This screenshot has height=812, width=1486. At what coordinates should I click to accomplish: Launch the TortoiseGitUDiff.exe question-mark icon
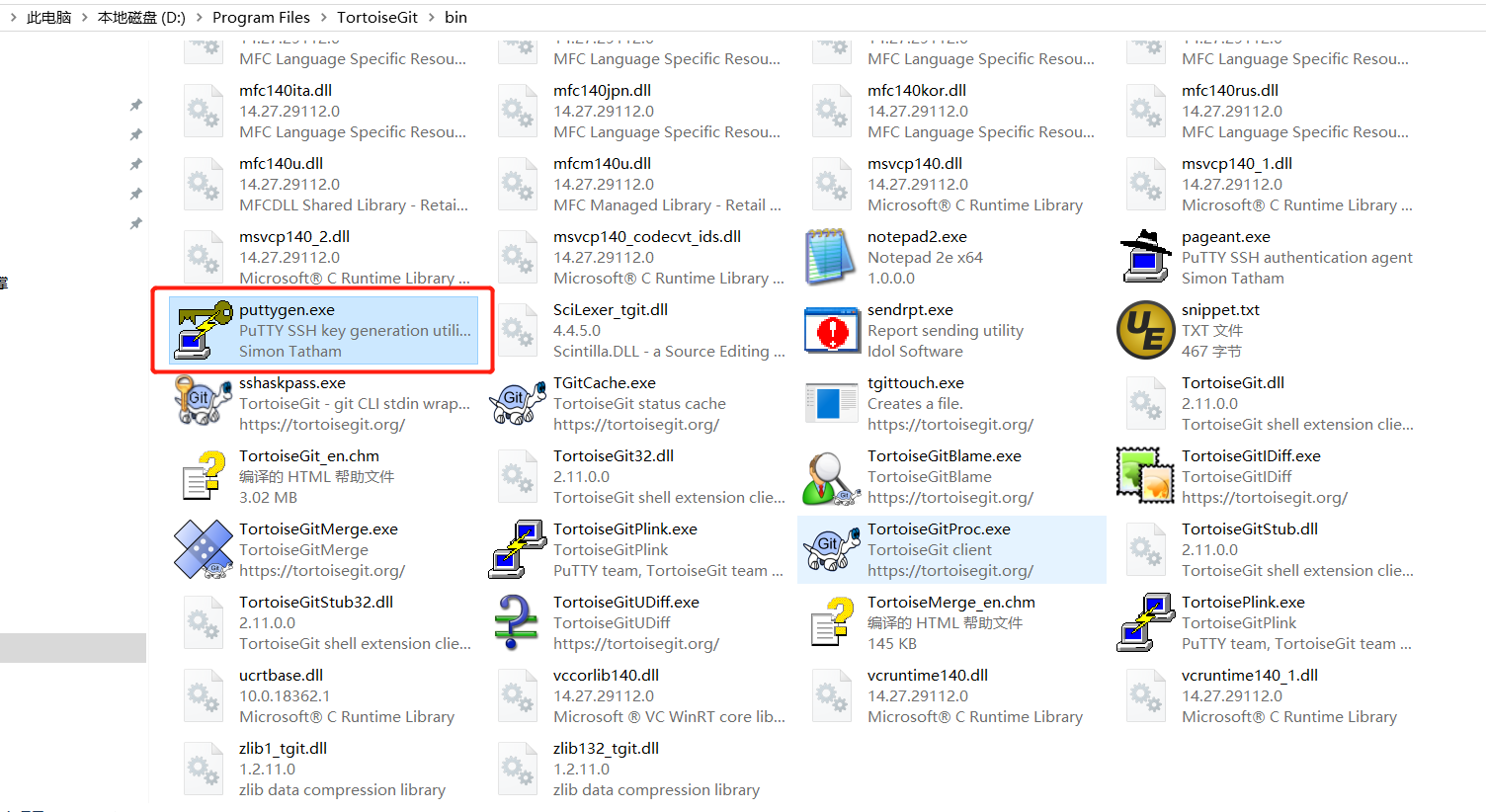[517, 622]
